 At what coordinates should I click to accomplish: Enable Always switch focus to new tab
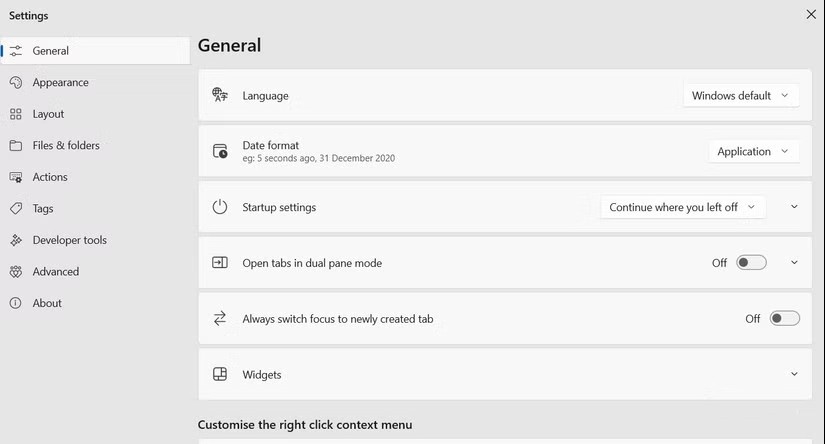785,319
